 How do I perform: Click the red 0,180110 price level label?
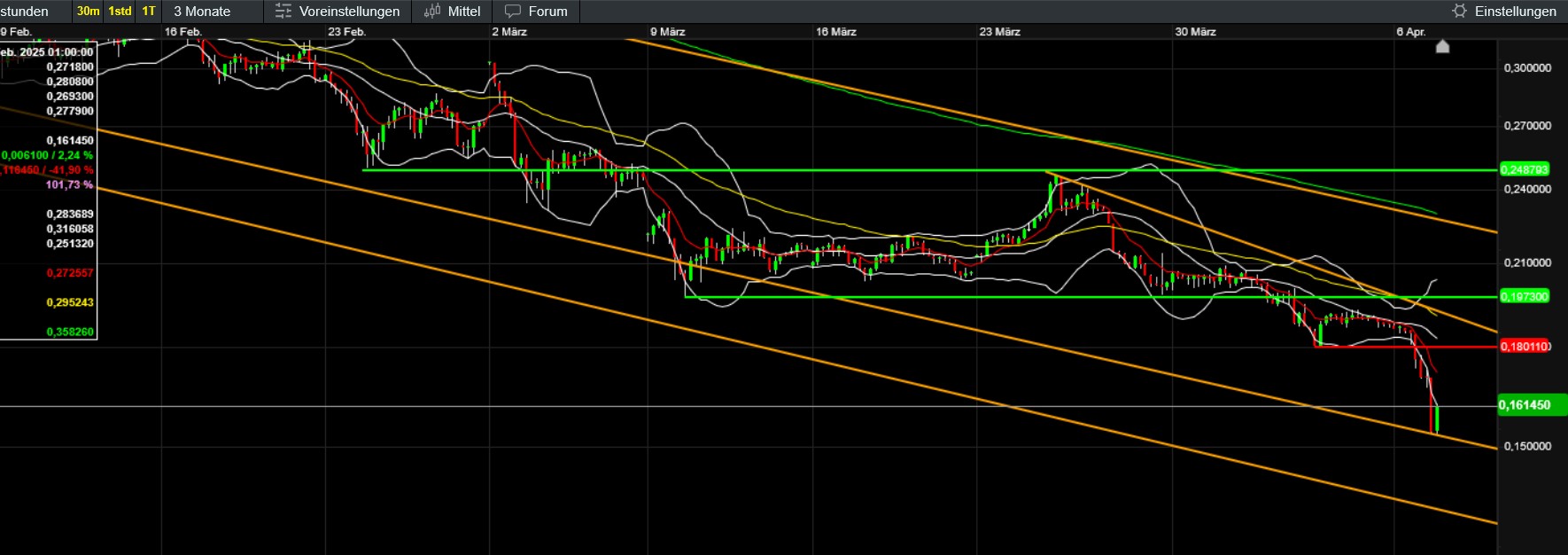(x=1524, y=347)
